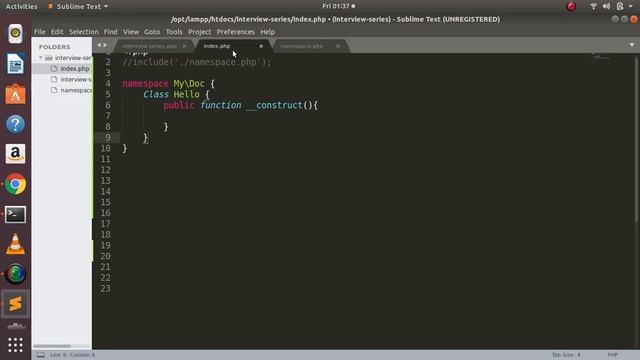This screenshot has height=360, width=640.
Task: Click My\Doc namespace name
Action: click(189, 84)
